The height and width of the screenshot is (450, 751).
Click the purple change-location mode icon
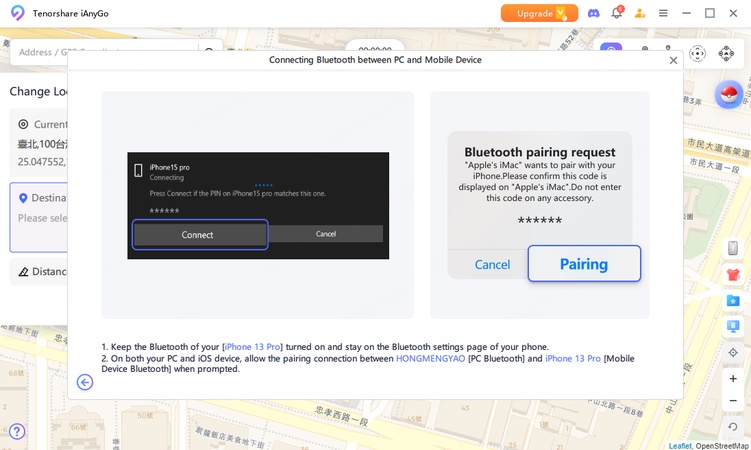(611, 50)
